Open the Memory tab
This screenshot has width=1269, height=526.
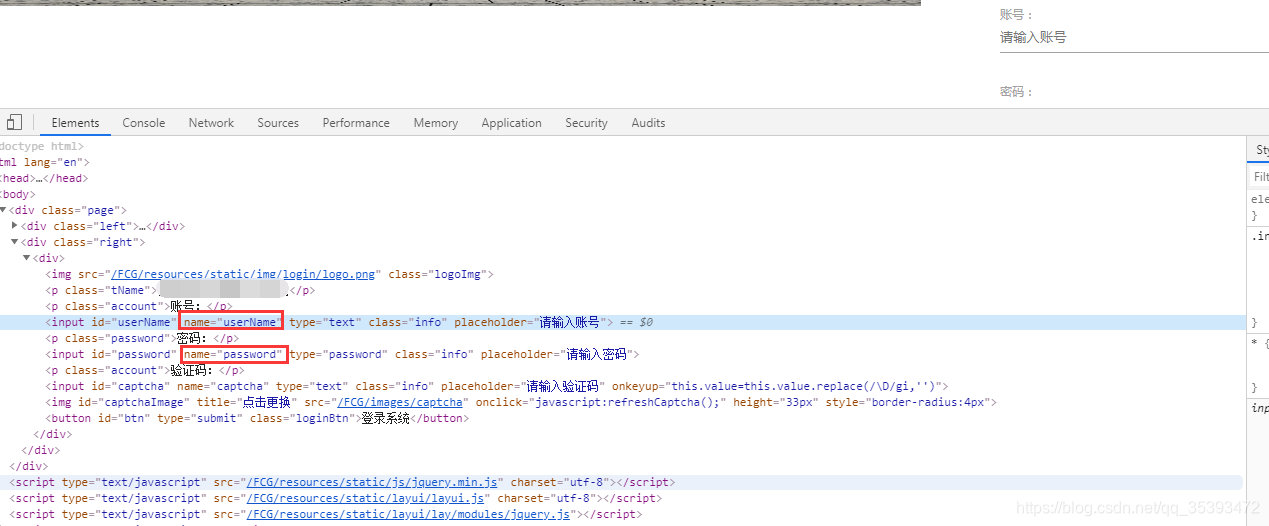tap(436, 123)
